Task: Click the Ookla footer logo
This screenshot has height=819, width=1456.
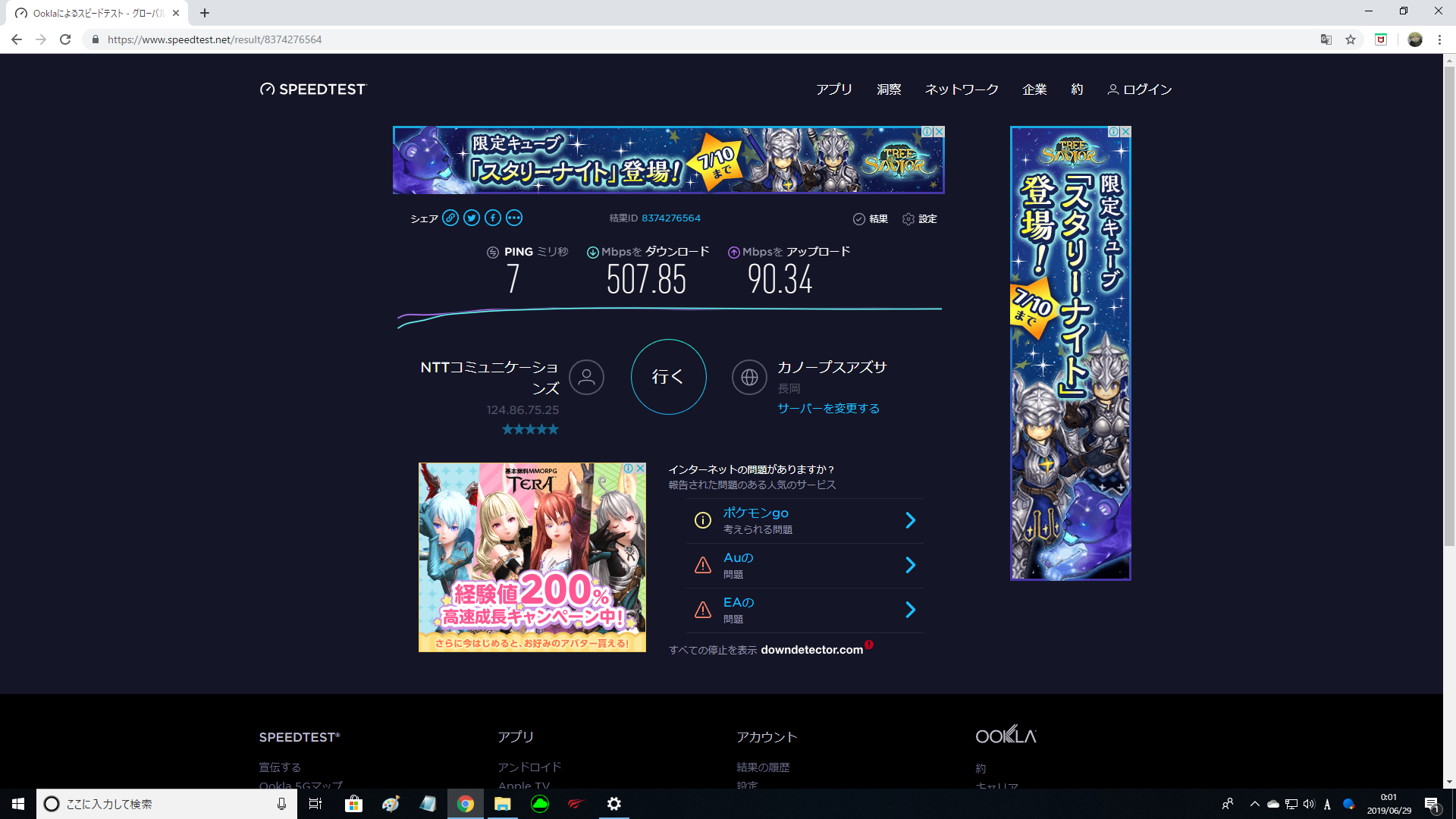Action: (x=1006, y=735)
